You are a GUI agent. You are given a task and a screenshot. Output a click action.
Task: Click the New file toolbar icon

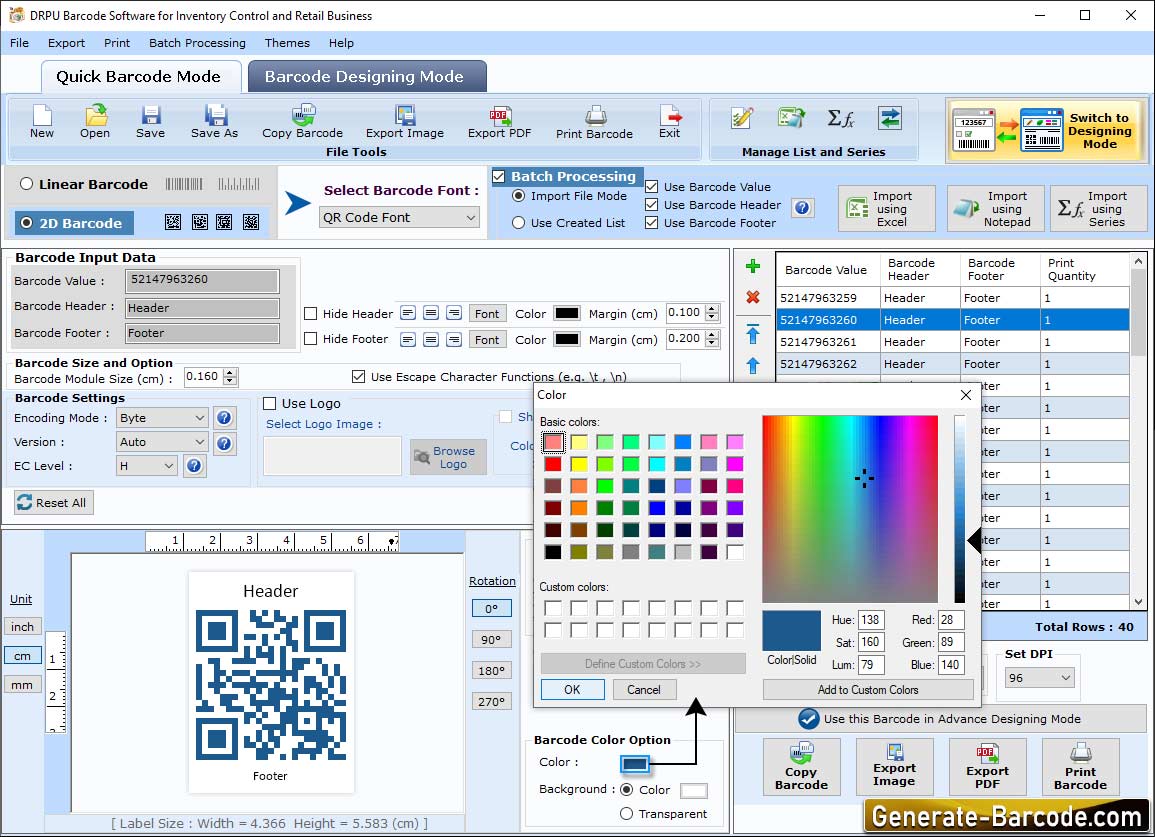click(x=42, y=122)
